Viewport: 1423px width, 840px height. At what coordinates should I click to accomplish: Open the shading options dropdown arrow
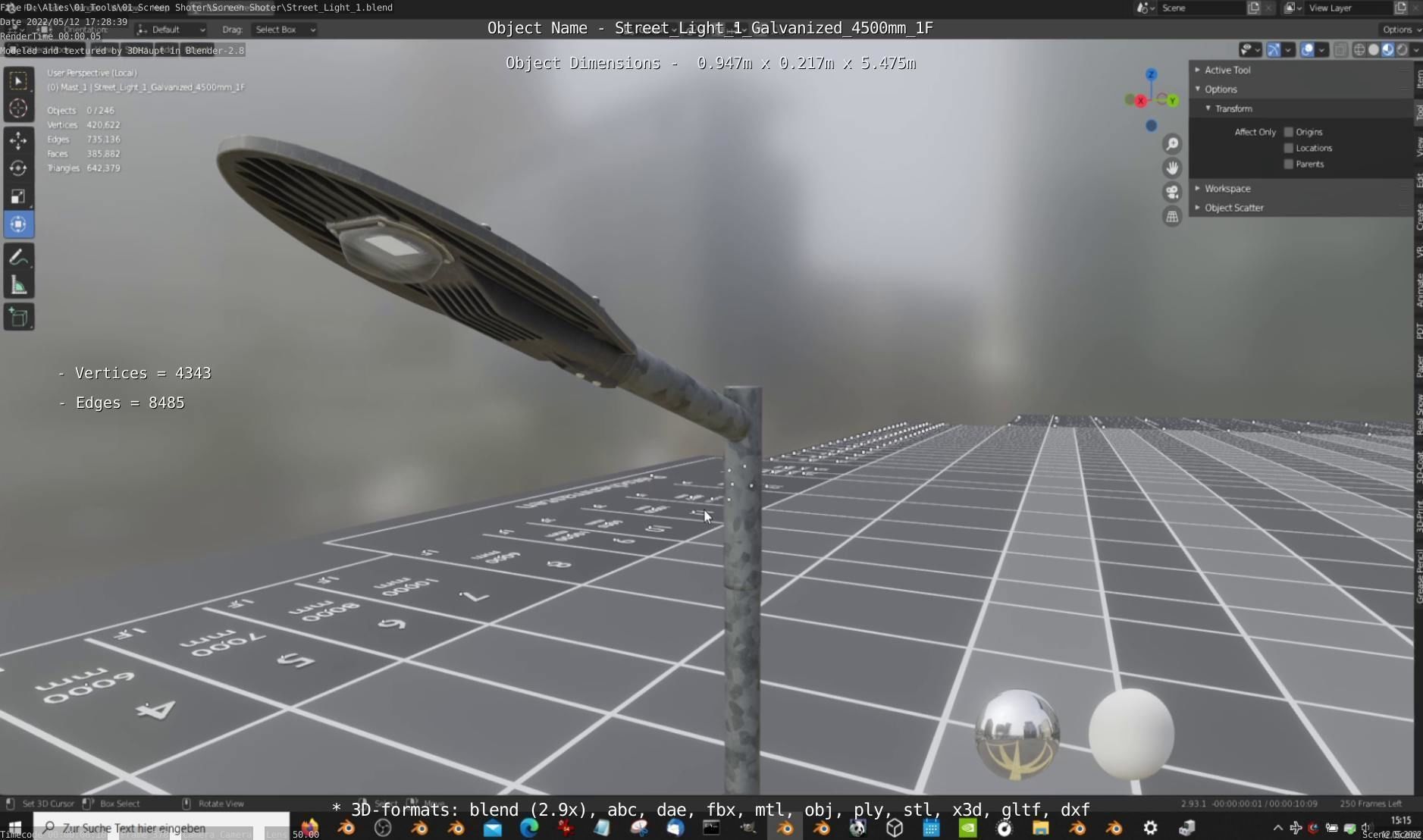pyautogui.click(x=1418, y=50)
